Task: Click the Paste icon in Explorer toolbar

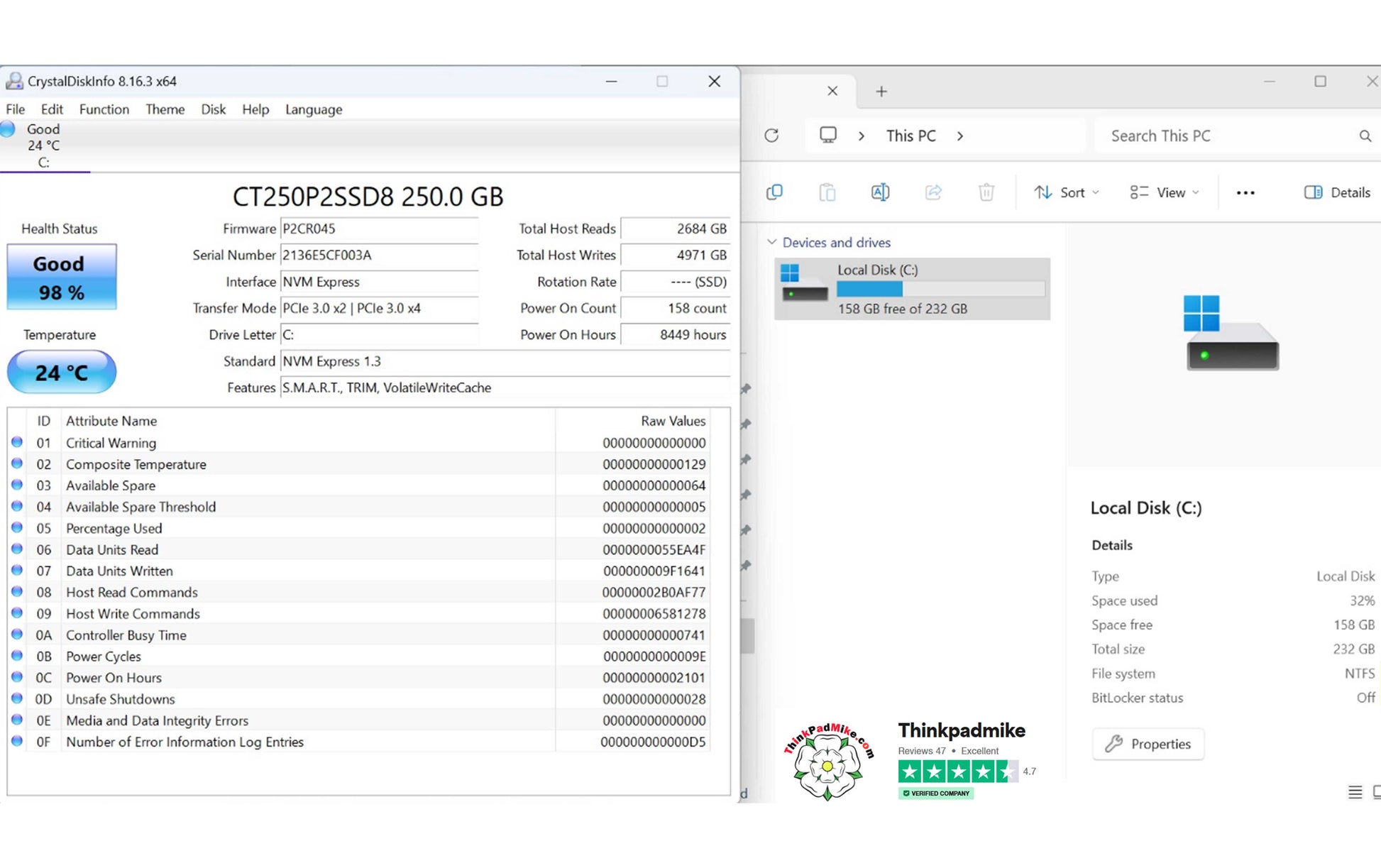Action: (827, 192)
